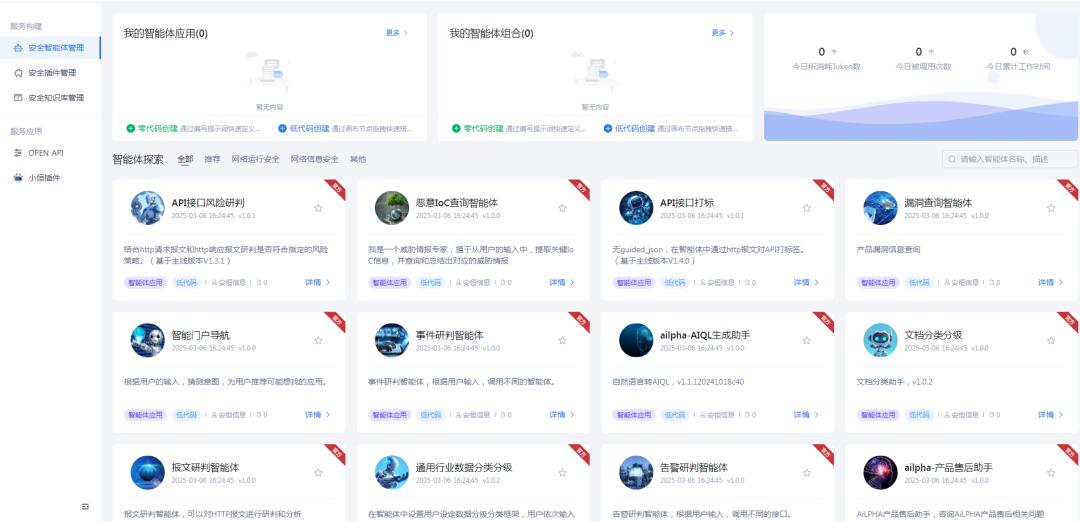
Task: Select the 网络运行安全 tab
Action: 256,159
